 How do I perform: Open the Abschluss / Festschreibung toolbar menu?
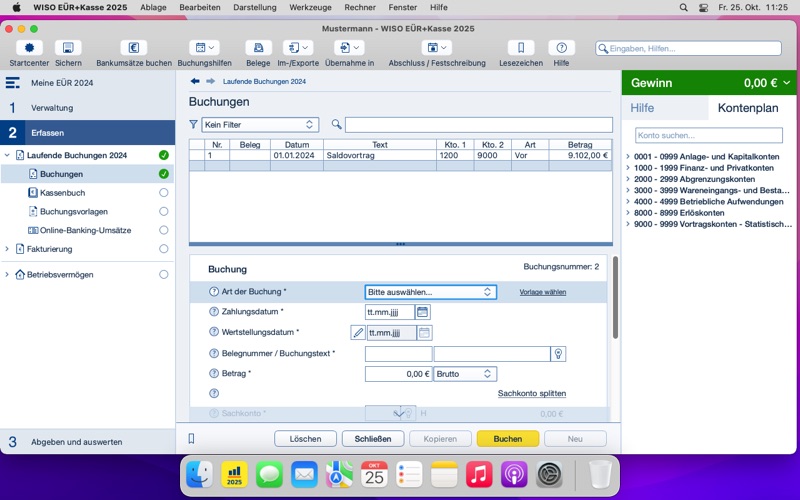[x=437, y=48]
